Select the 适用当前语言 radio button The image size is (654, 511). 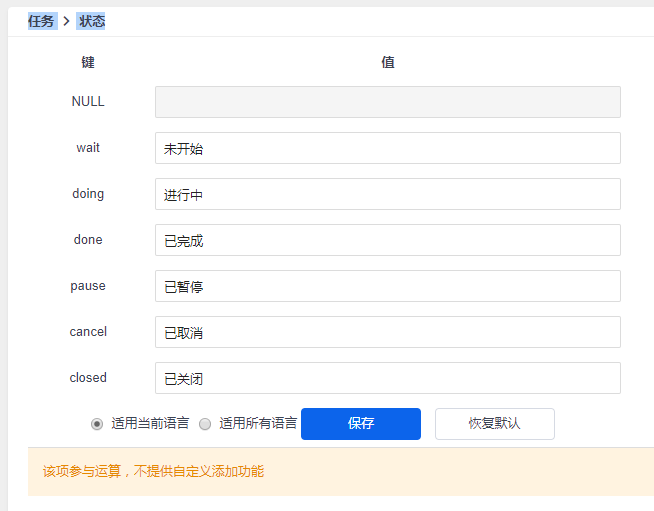pos(97,424)
